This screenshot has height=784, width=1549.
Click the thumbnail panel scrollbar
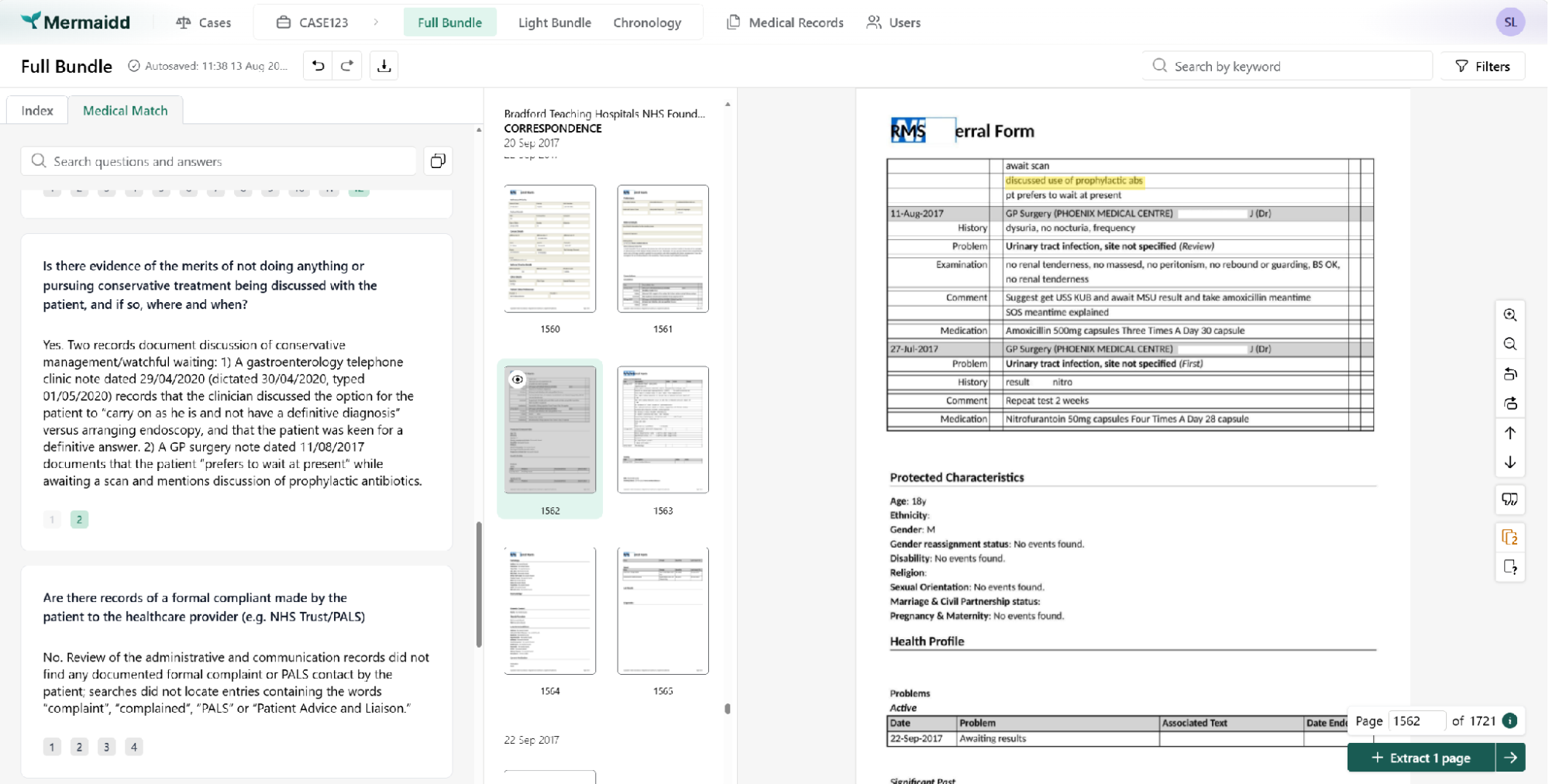(x=727, y=708)
